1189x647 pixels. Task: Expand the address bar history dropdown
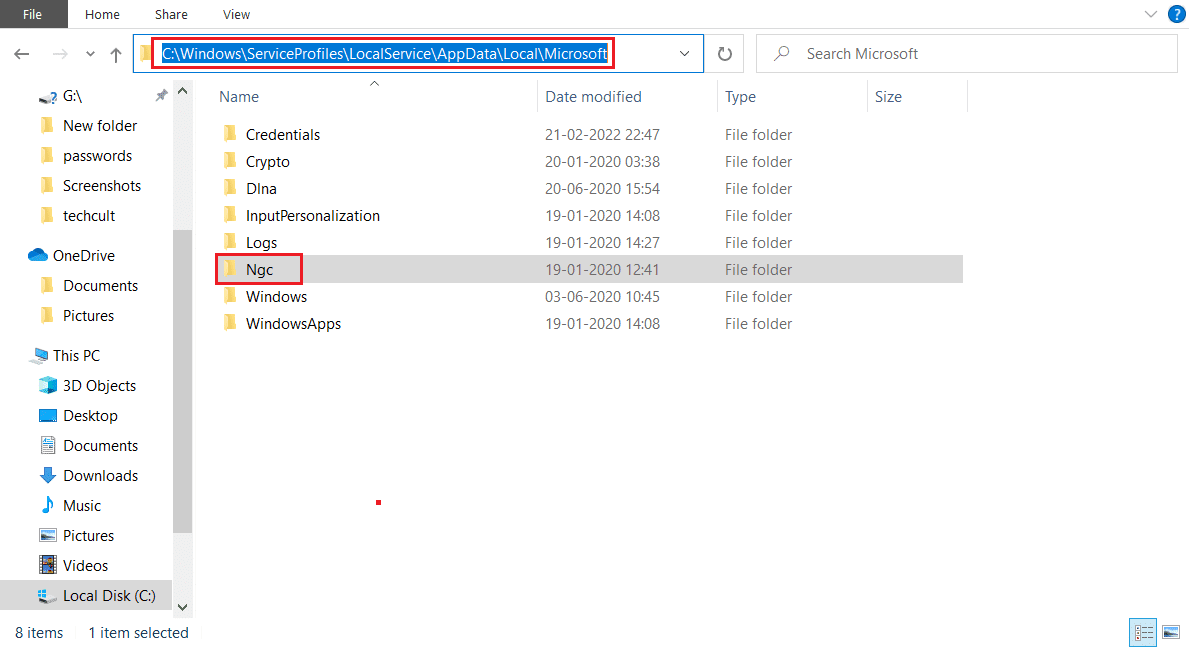(x=684, y=54)
